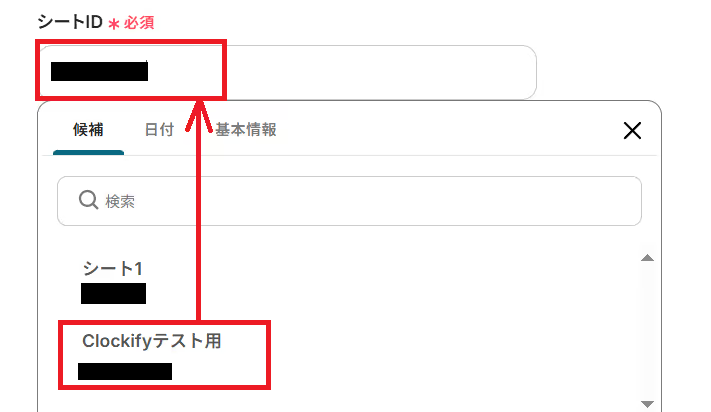Close the candidate panel with the X icon
This screenshot has height=412, width=711.
click(x=632, y=131)
